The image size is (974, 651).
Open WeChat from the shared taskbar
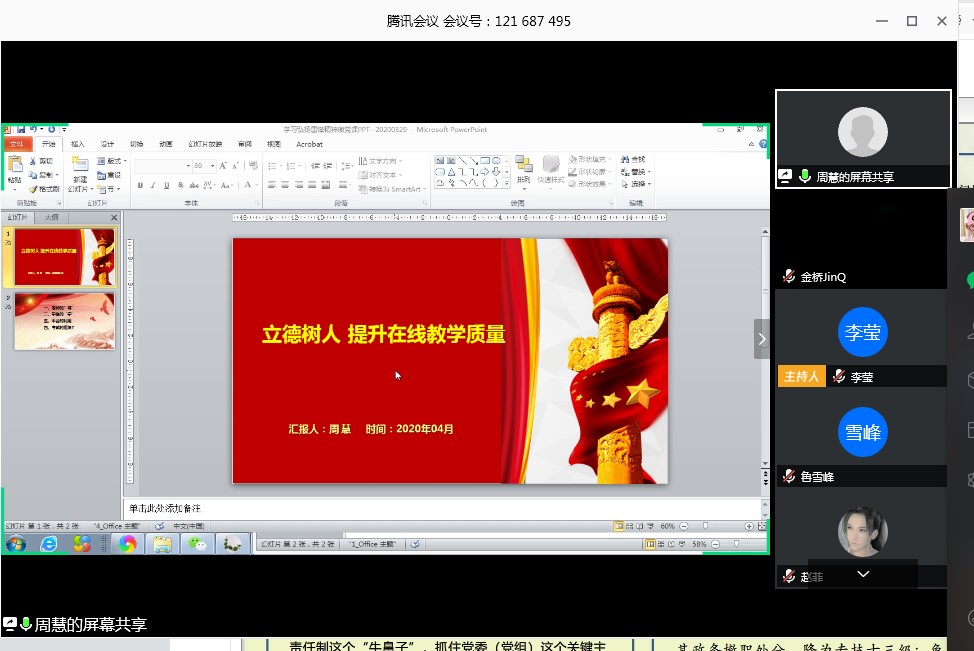[x=199, y=544]
